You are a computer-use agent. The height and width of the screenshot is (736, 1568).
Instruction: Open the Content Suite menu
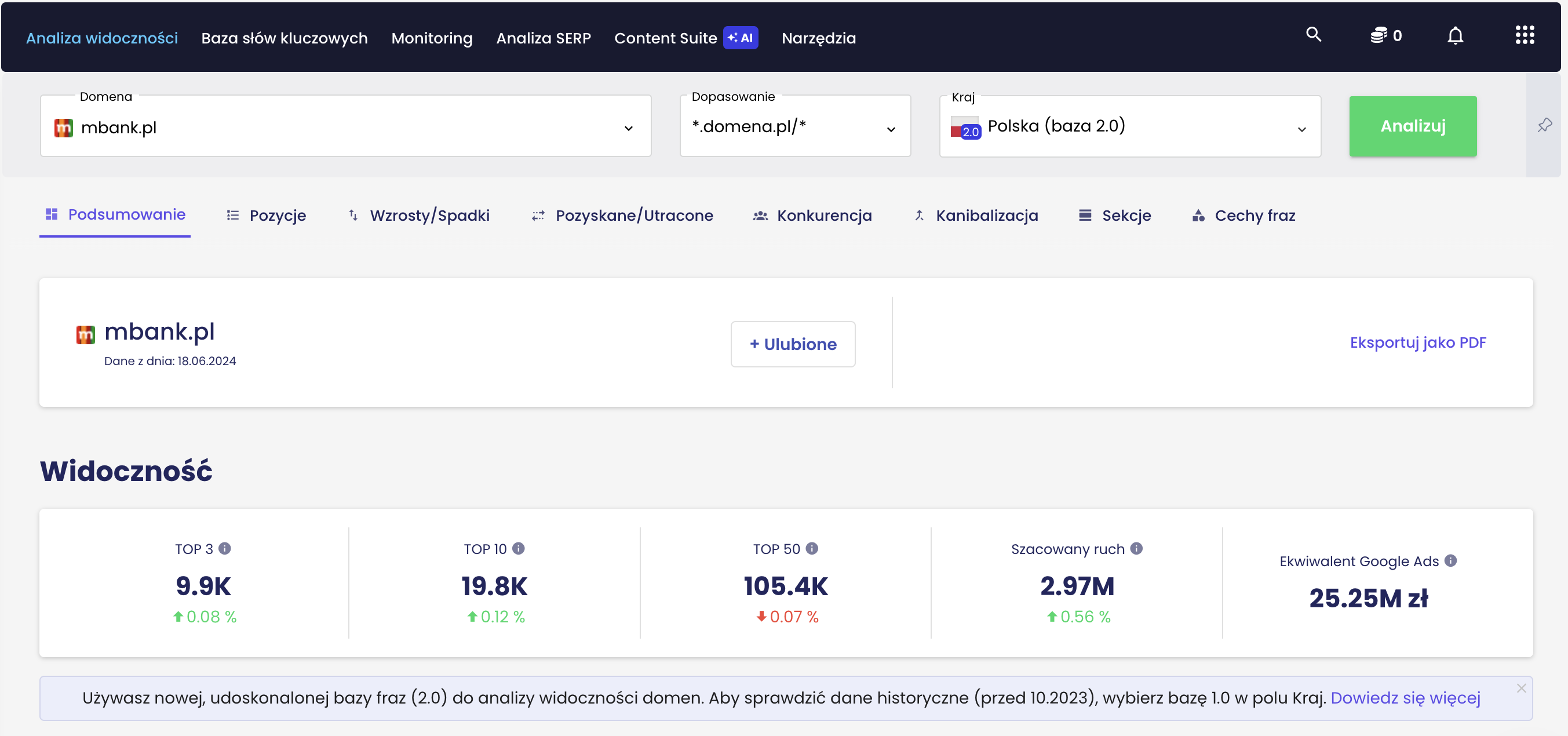click(665, 38)
